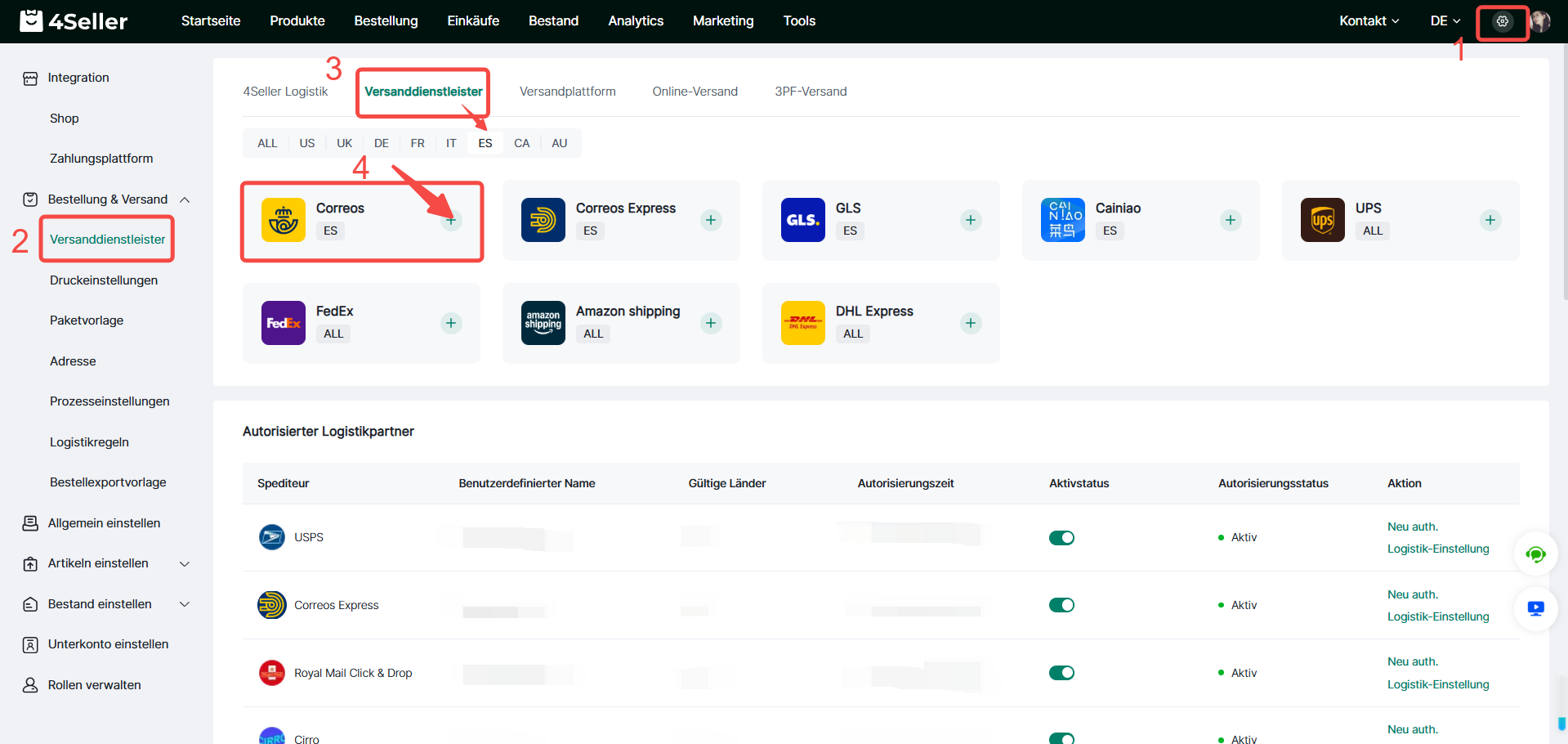This screenshot has height=744, width=1568.
Task: Toggle USPS active status switch
Action: pos(1061,537)
